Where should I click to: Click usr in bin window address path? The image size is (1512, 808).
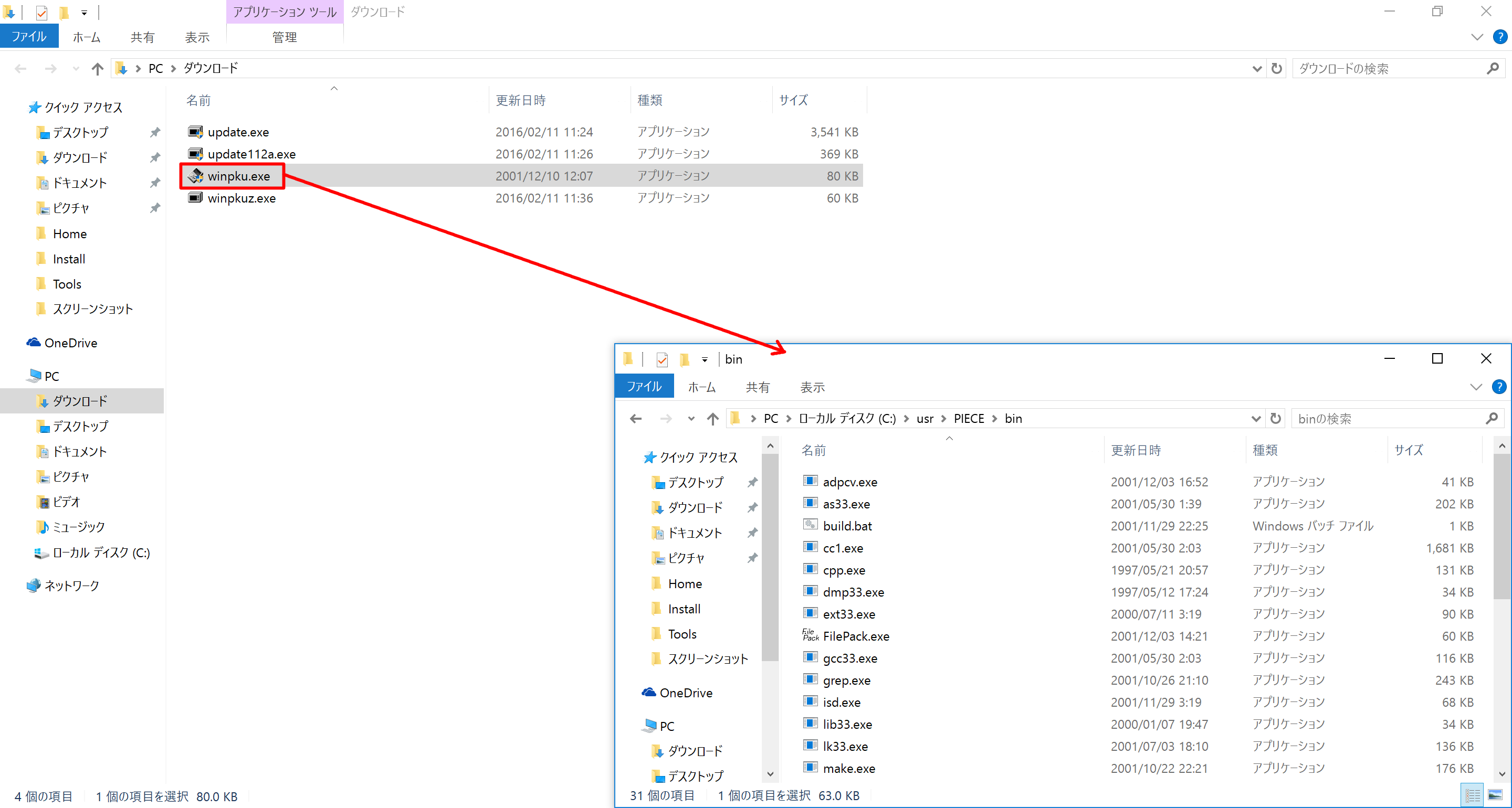point(925,418)
